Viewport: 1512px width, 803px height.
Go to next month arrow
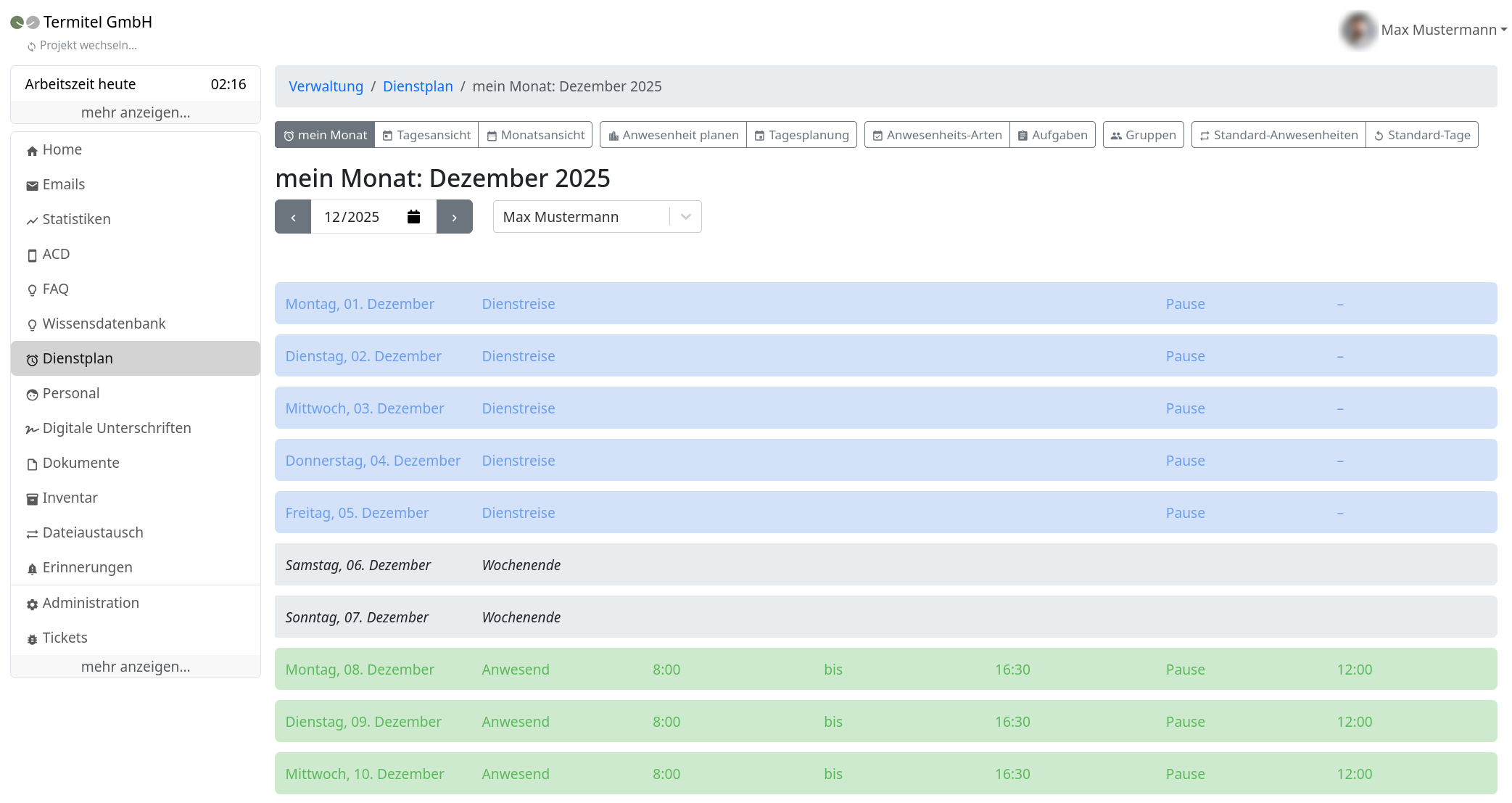pos(455,217)
